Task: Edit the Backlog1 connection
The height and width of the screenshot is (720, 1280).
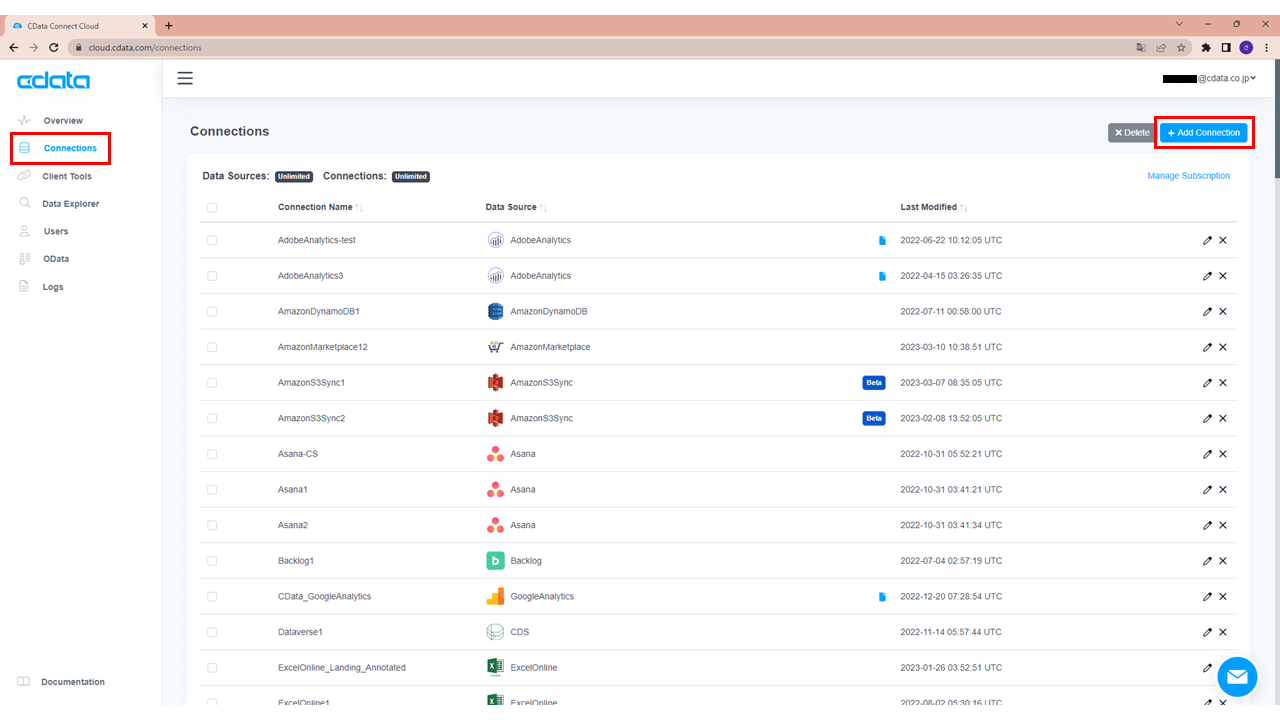Action: pyautogui.click(x=1207, y=561)
